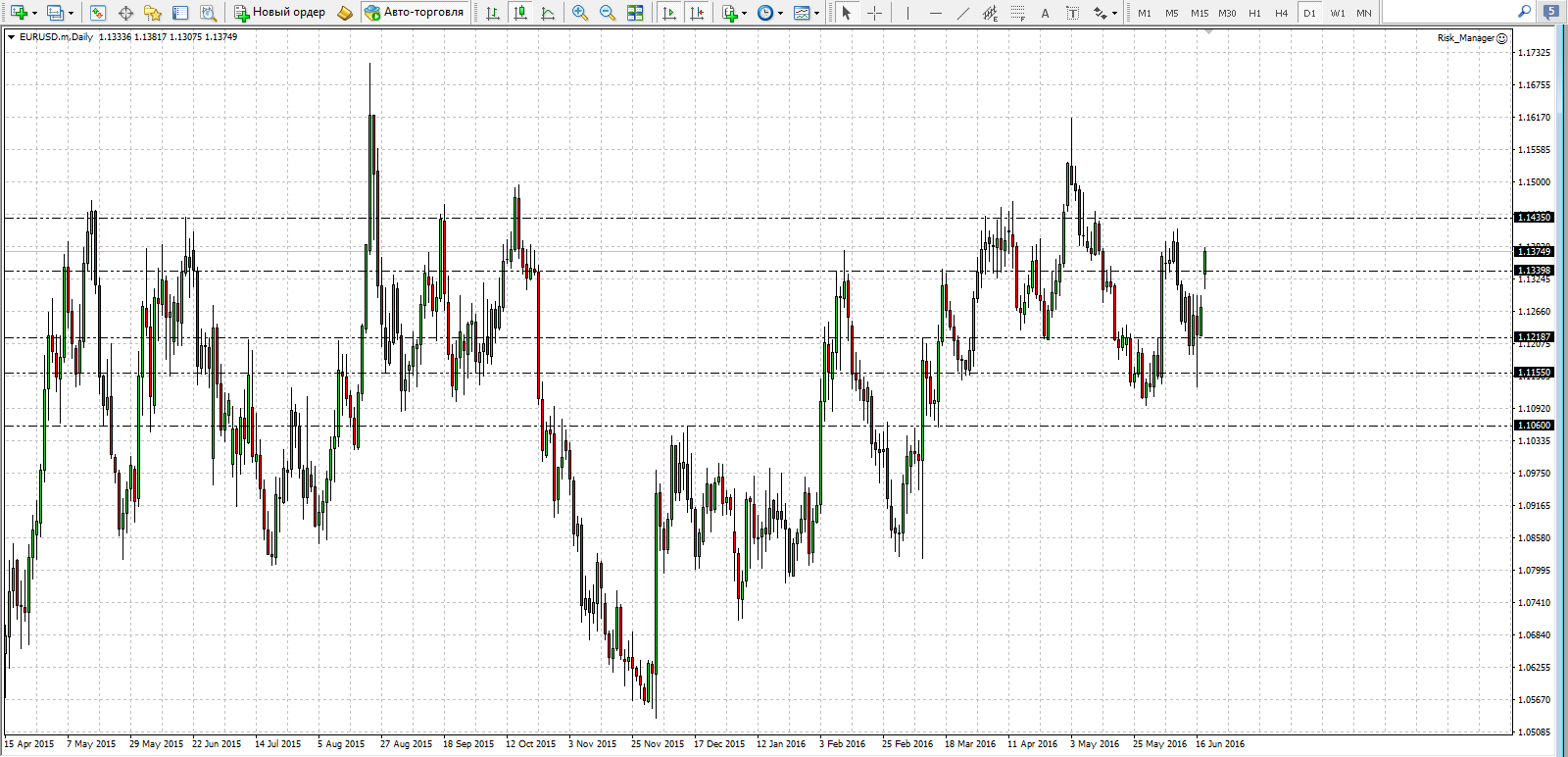This screenshot has width=1568, height=757.
Task: Switch to the W1 timeframe
Action: pyautogui.click(x=1337, y=13)
